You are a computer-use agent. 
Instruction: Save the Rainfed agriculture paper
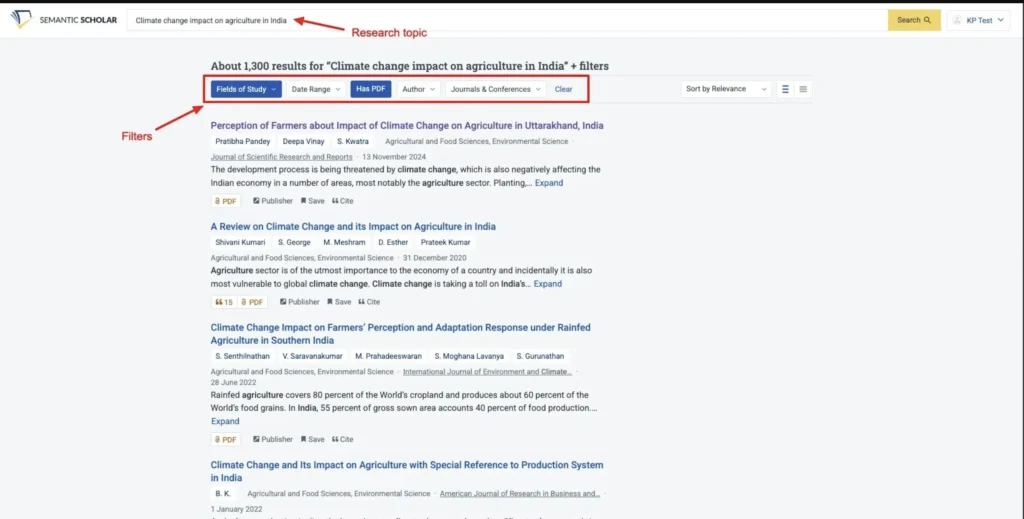click(312, 439)
